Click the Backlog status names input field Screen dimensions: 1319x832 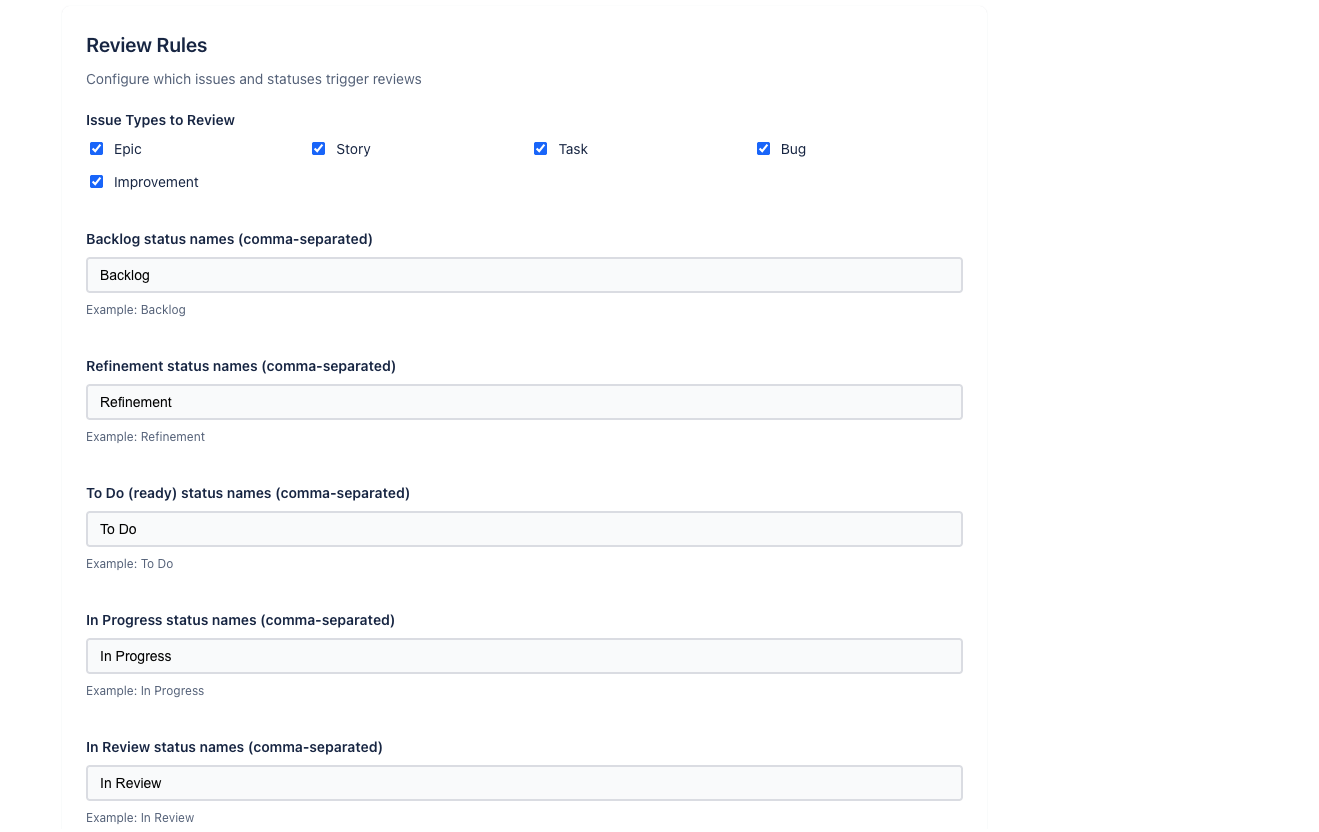[x=524, y=275]
